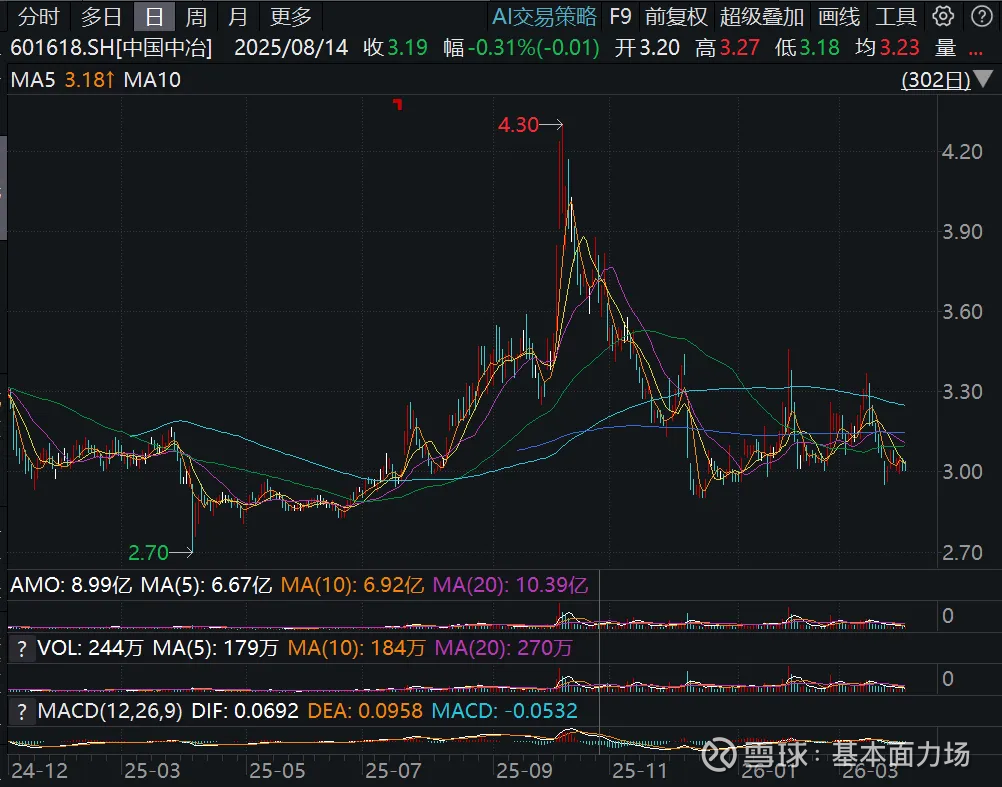
Task: Open the F9 company info
Action: 620,17
